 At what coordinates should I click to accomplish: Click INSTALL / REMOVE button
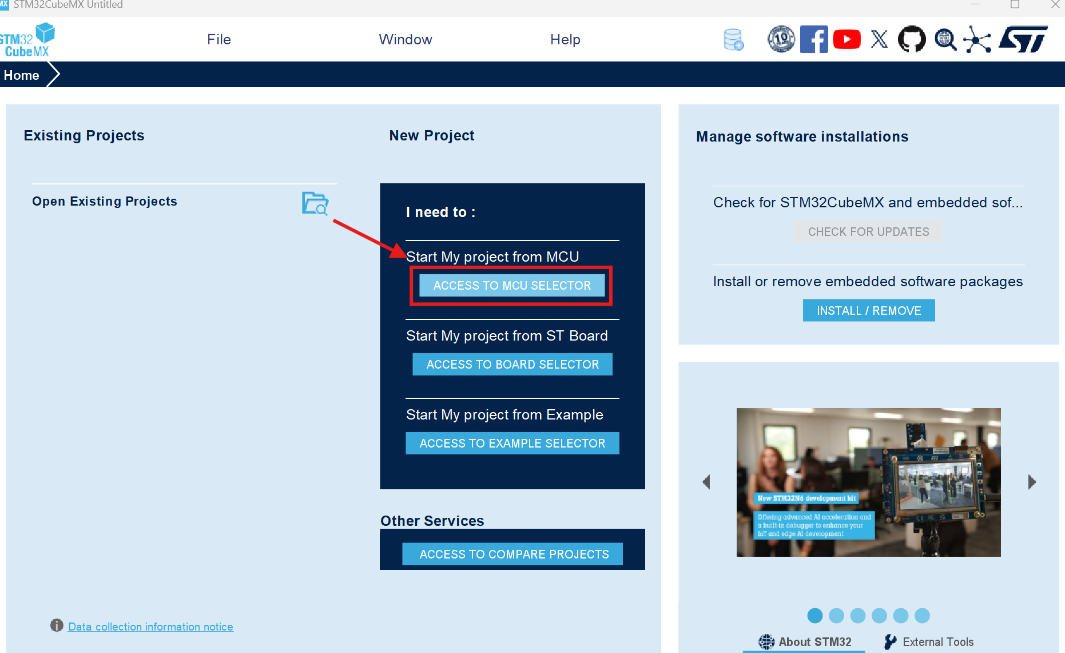869,311
